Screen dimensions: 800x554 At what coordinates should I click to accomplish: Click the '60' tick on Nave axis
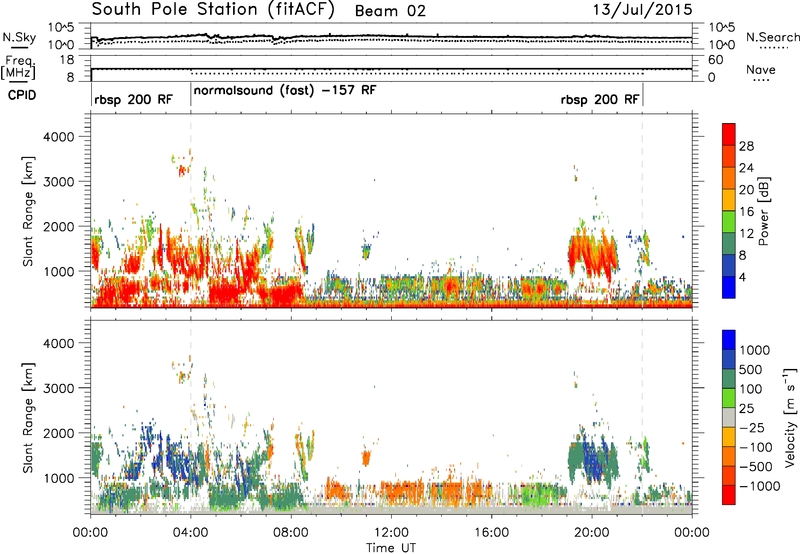pos(715,60)
